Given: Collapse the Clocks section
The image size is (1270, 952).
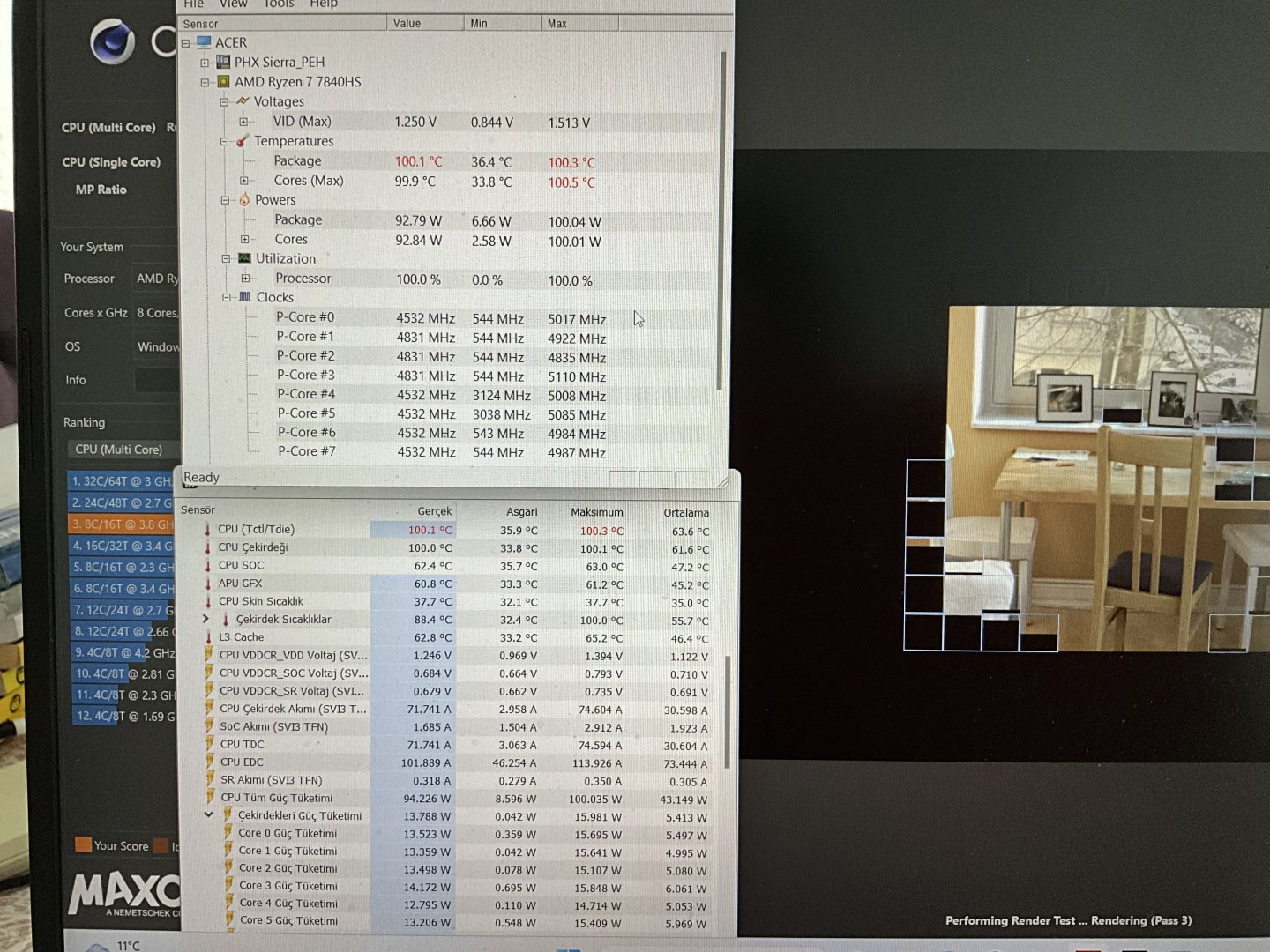Looking at the screenshot, I should pos(226,298).
